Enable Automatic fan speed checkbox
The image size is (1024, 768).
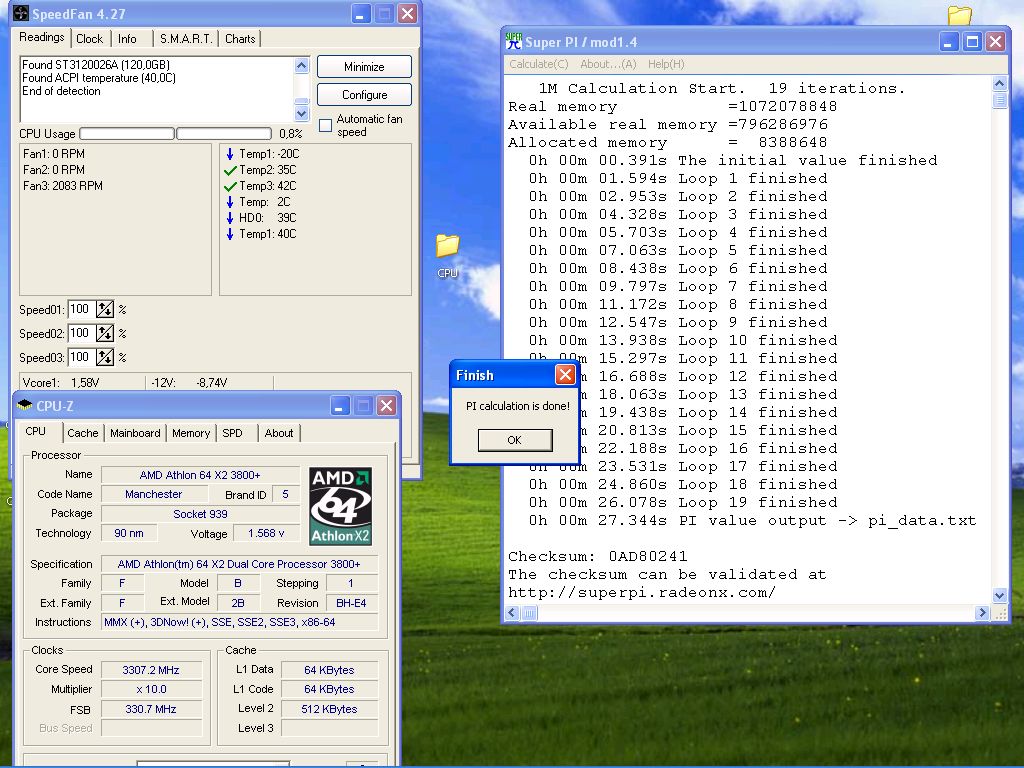coord(325,125)
